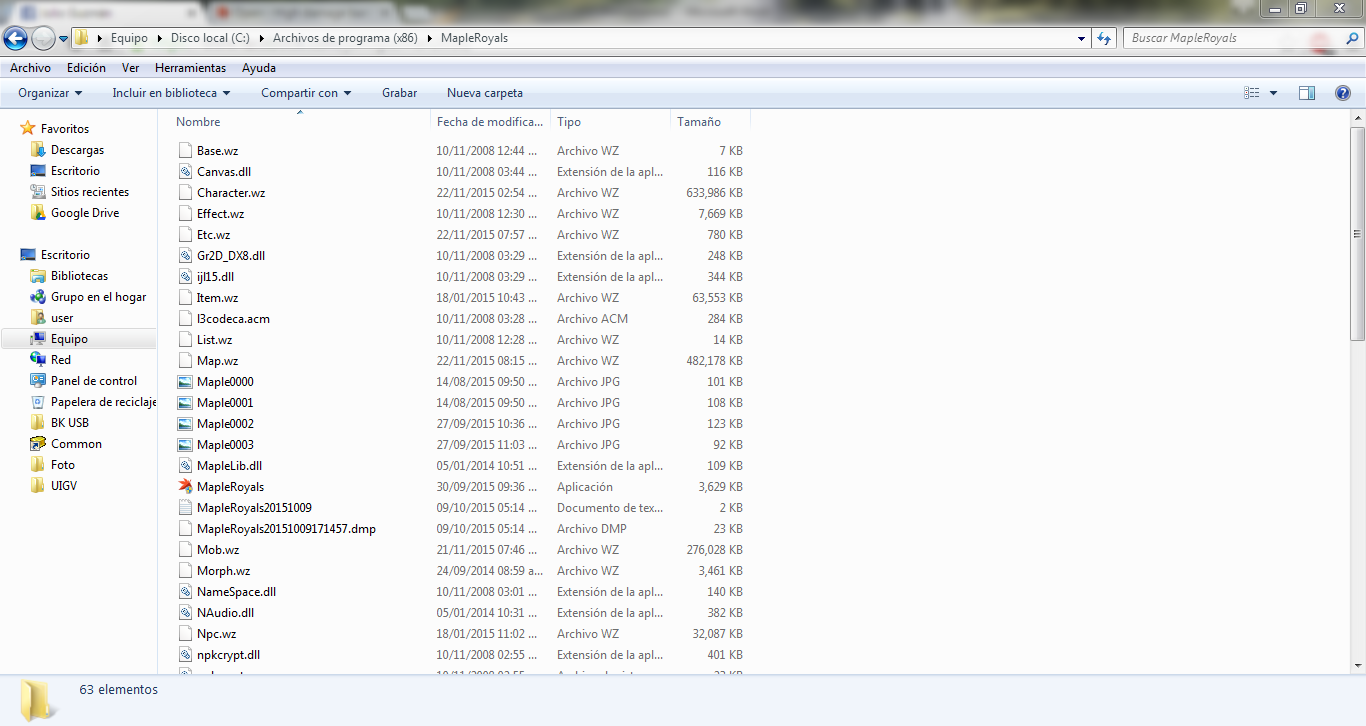
Task: Click the scrollbar down arrow of file list
Action: coord(1358,665)
